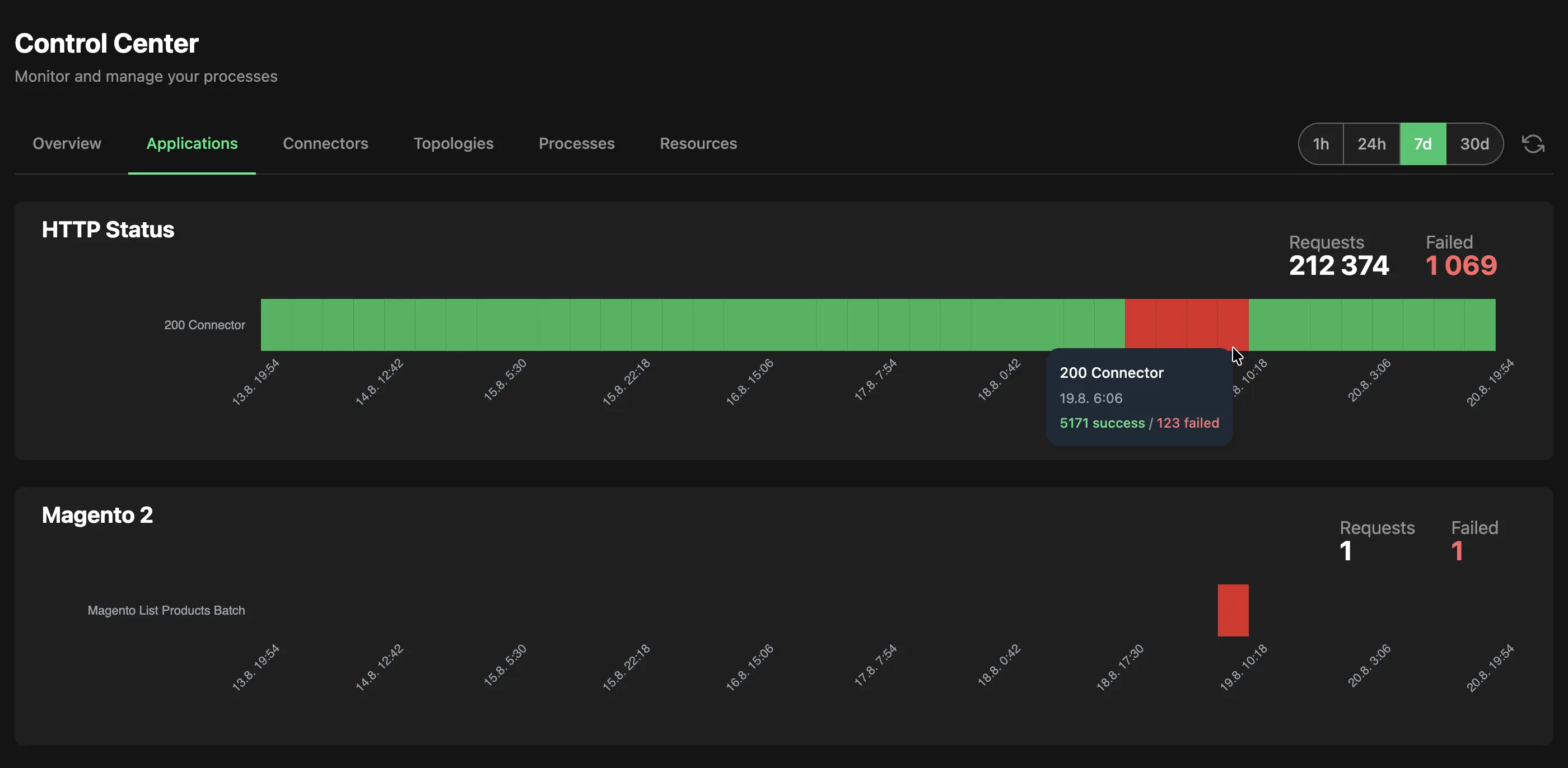
Task: Click the 5171 success tooltip text
Action: 1102,423
